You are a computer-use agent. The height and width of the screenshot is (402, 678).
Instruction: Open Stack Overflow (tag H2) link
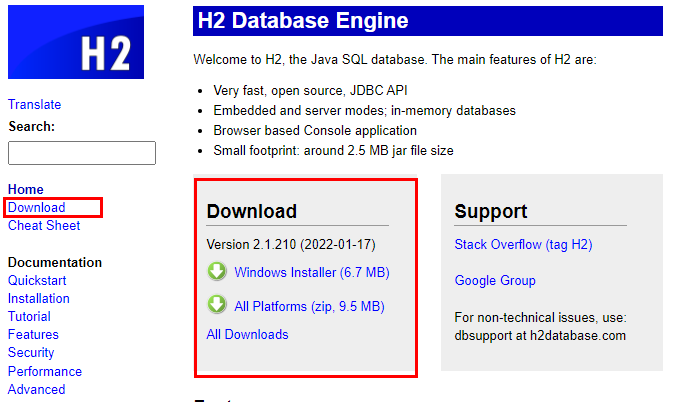point(523,245)
